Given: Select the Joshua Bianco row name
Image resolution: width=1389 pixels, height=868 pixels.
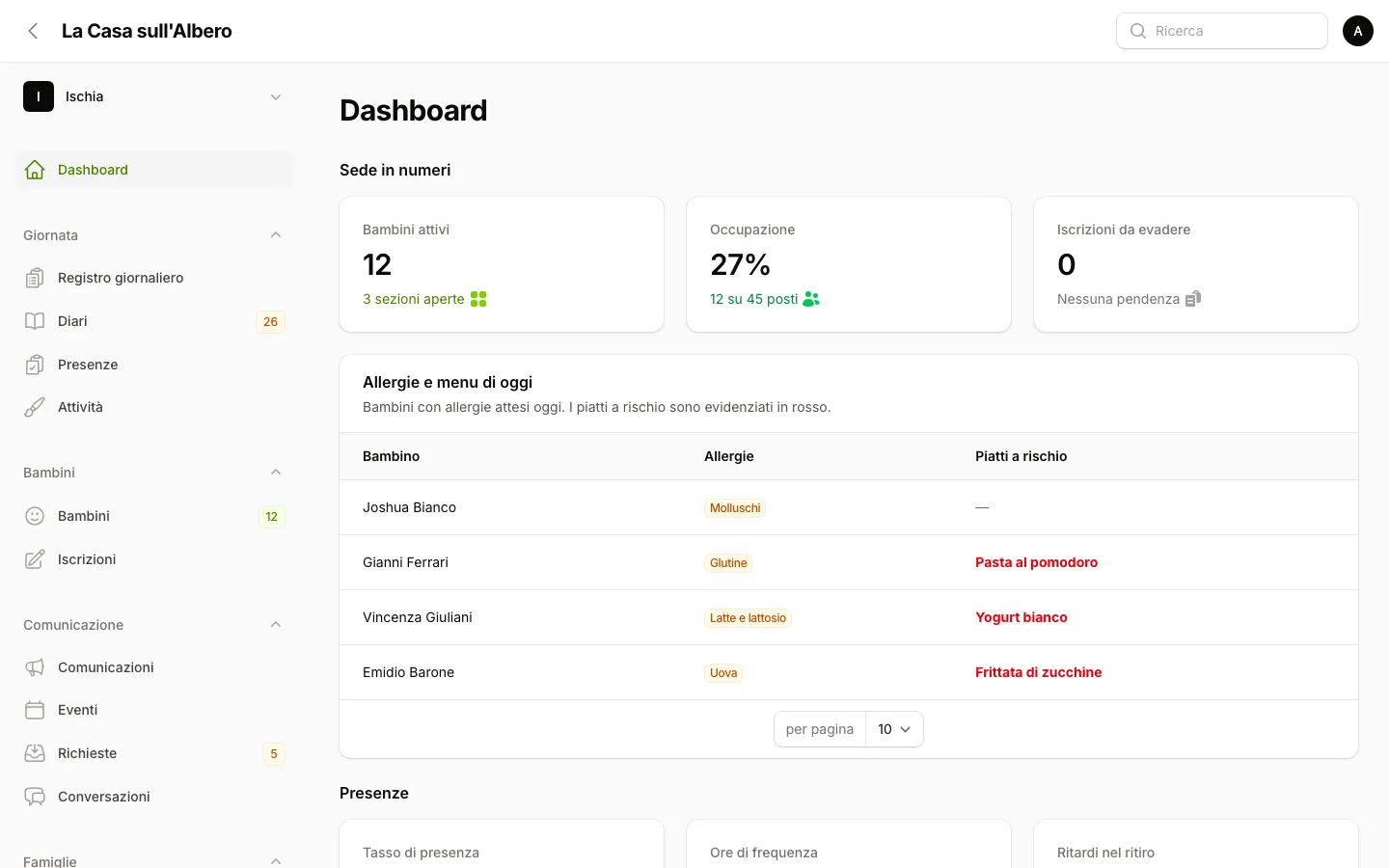Looking at the screenshot, I should click(409, 507).
